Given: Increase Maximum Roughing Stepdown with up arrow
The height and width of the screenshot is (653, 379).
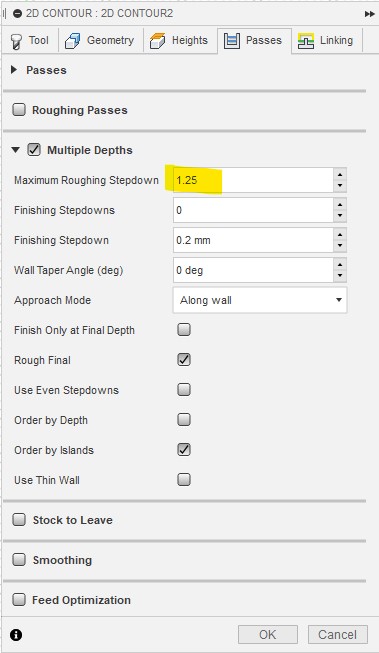Looking at the screenshot, I should click(340, 174).
